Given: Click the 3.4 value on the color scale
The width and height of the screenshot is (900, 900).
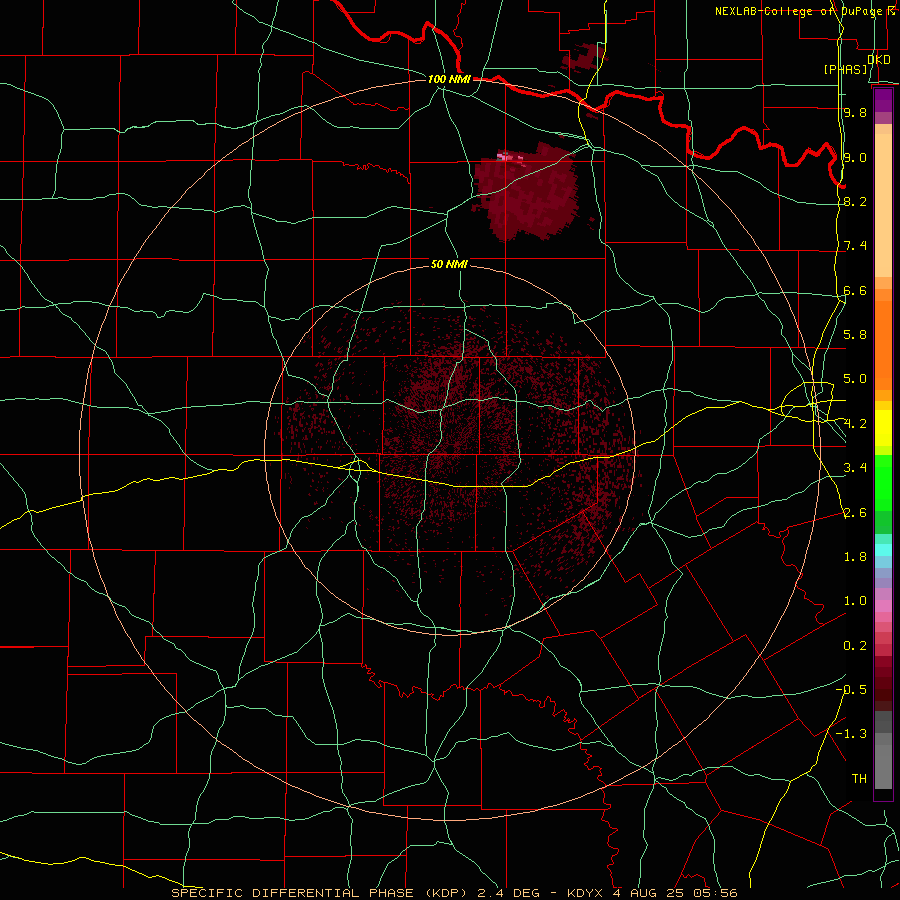Looking at the screenshot, I should pos(855,468).
